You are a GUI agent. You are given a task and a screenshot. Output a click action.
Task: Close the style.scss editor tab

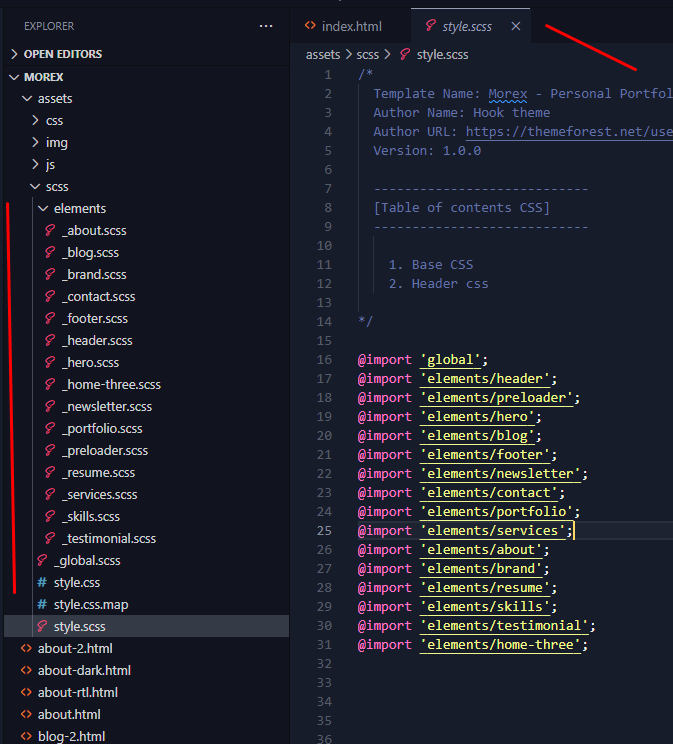(x=515, y=26)
